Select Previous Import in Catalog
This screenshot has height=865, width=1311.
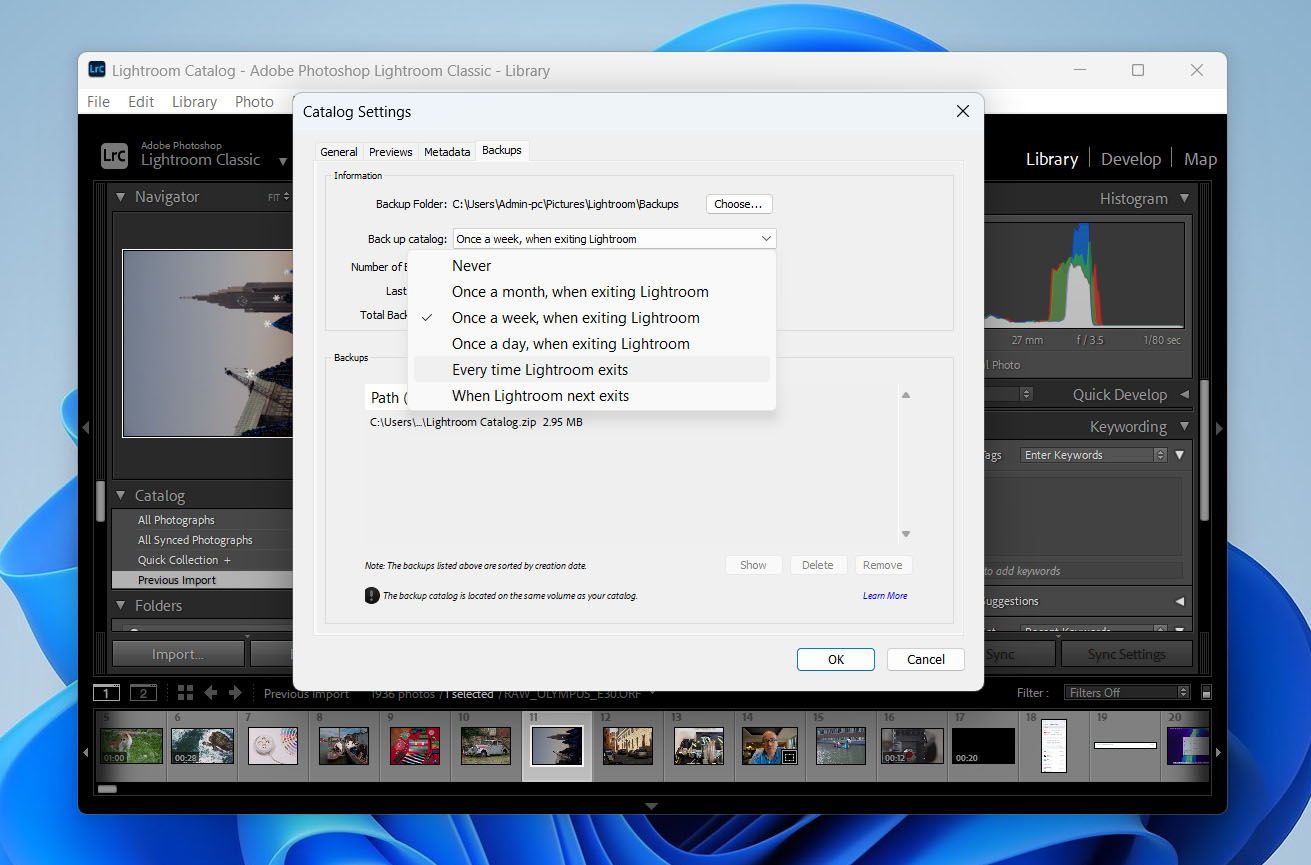177,580
